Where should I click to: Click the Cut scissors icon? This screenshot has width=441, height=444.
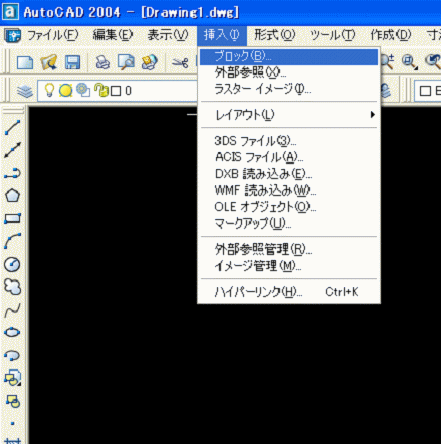coord(180,62)
